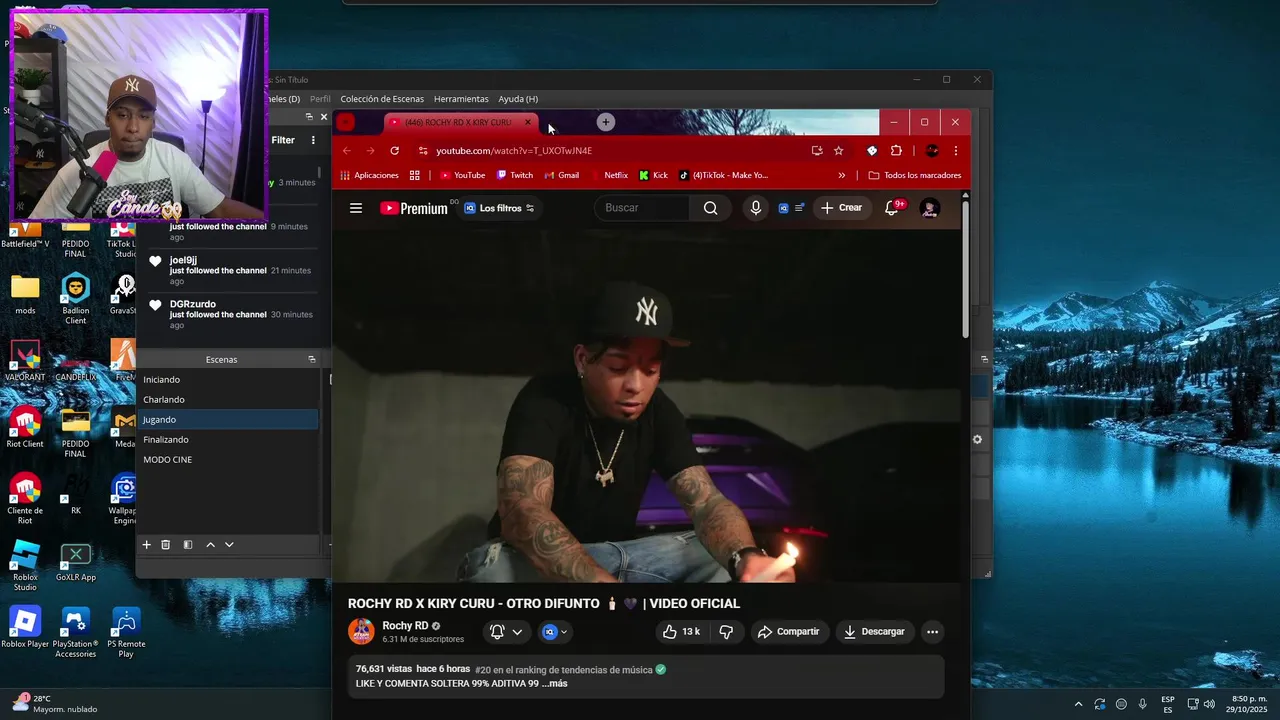Click the Filter button in OBS activity dock
Screen dimensions: 1280x720
click(283, 140)
